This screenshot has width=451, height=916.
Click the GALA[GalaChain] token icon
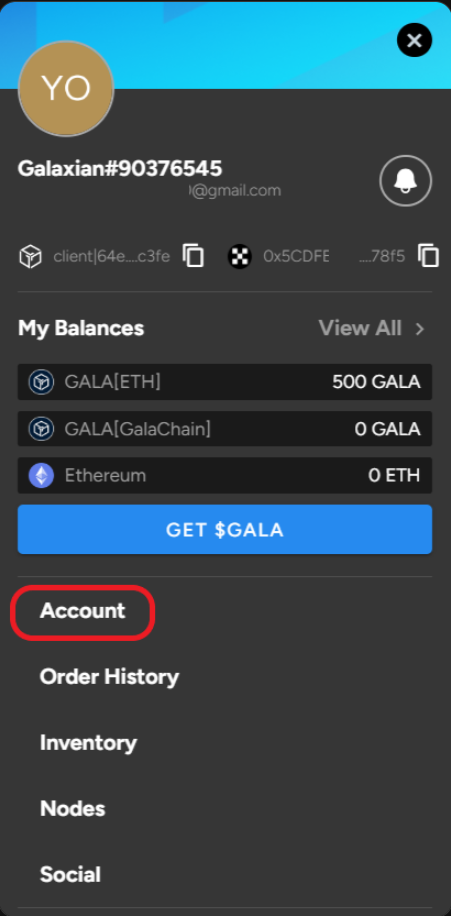41,429
